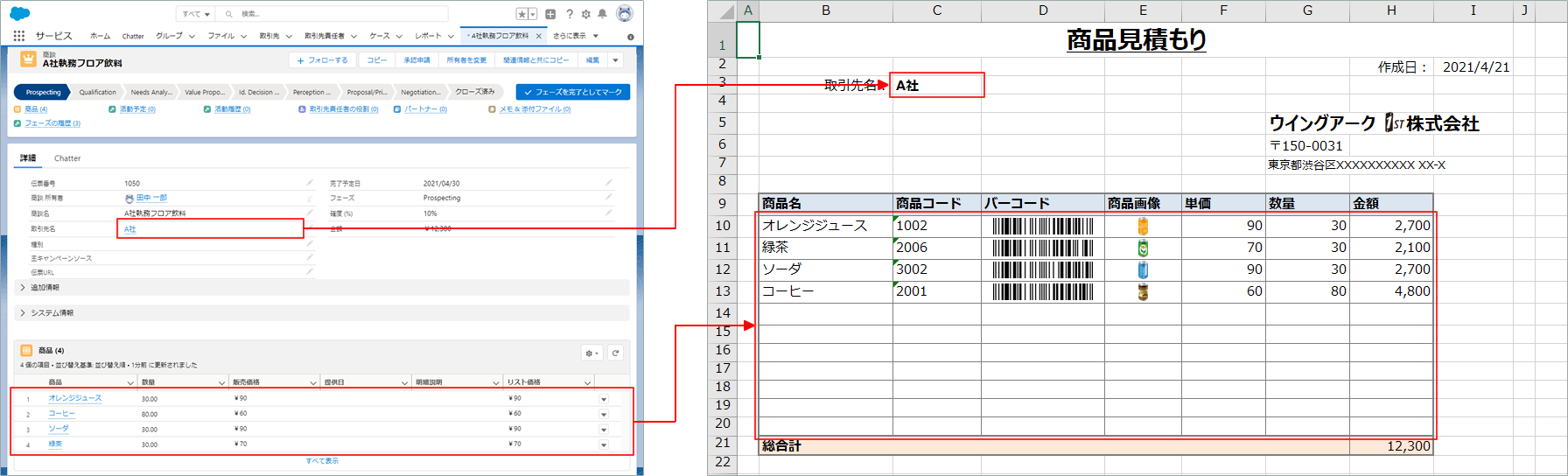1568x476 pixels.
Task: Open the global actions plus icon
Action: [x=550, y=14]
